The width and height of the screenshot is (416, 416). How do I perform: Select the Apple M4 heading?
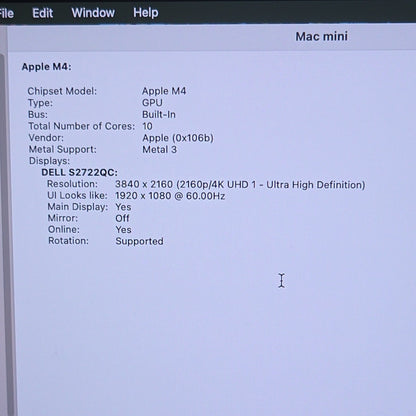click(47, 67)
